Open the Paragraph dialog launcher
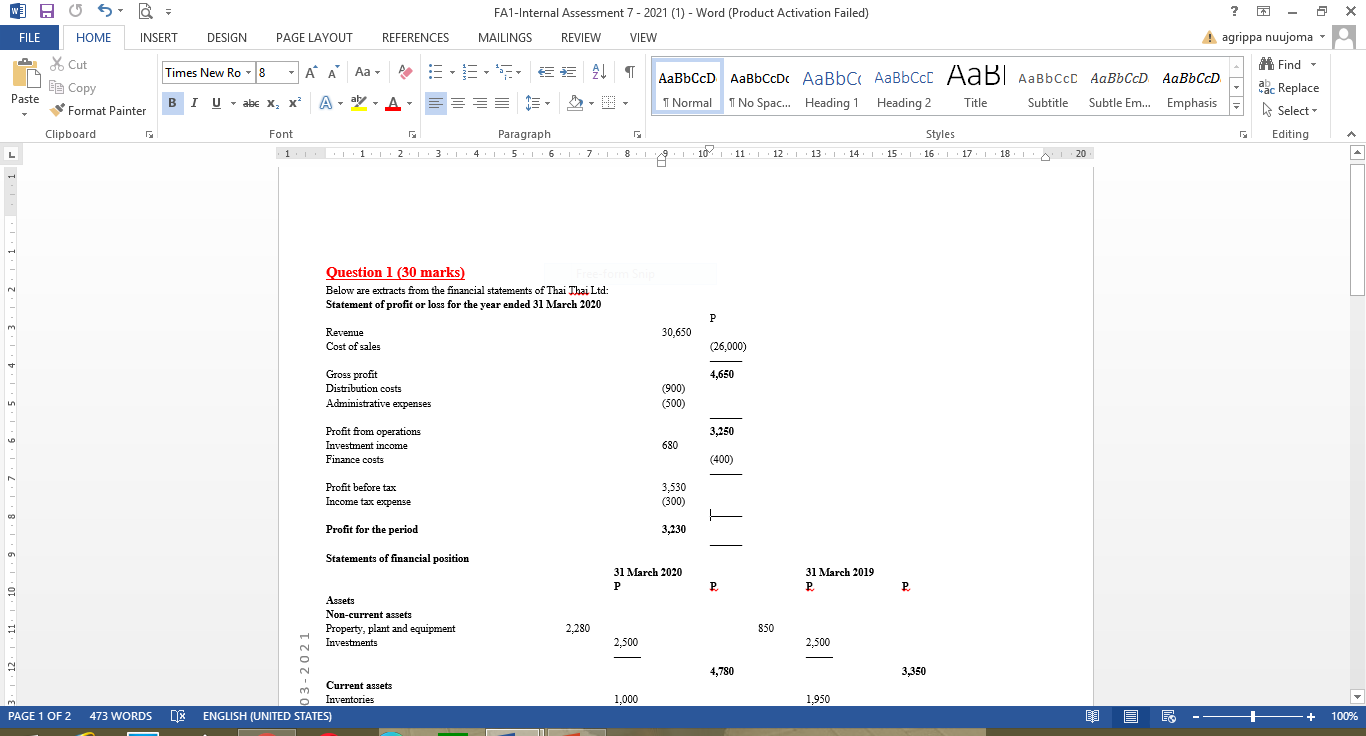This screenshot has height=736, width=1366. click(637, 134)
